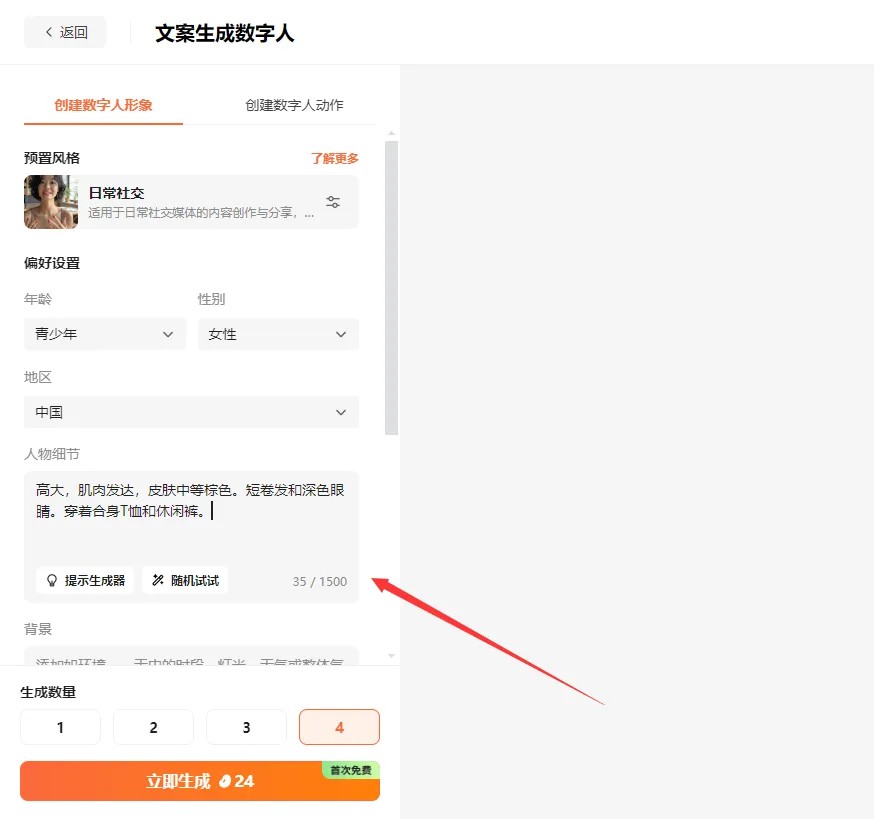Image resolution: width=874 pixels, height=819 pixels.
Task: Click the 日常社交 preset style thumbnail
Action: point(51,202)
